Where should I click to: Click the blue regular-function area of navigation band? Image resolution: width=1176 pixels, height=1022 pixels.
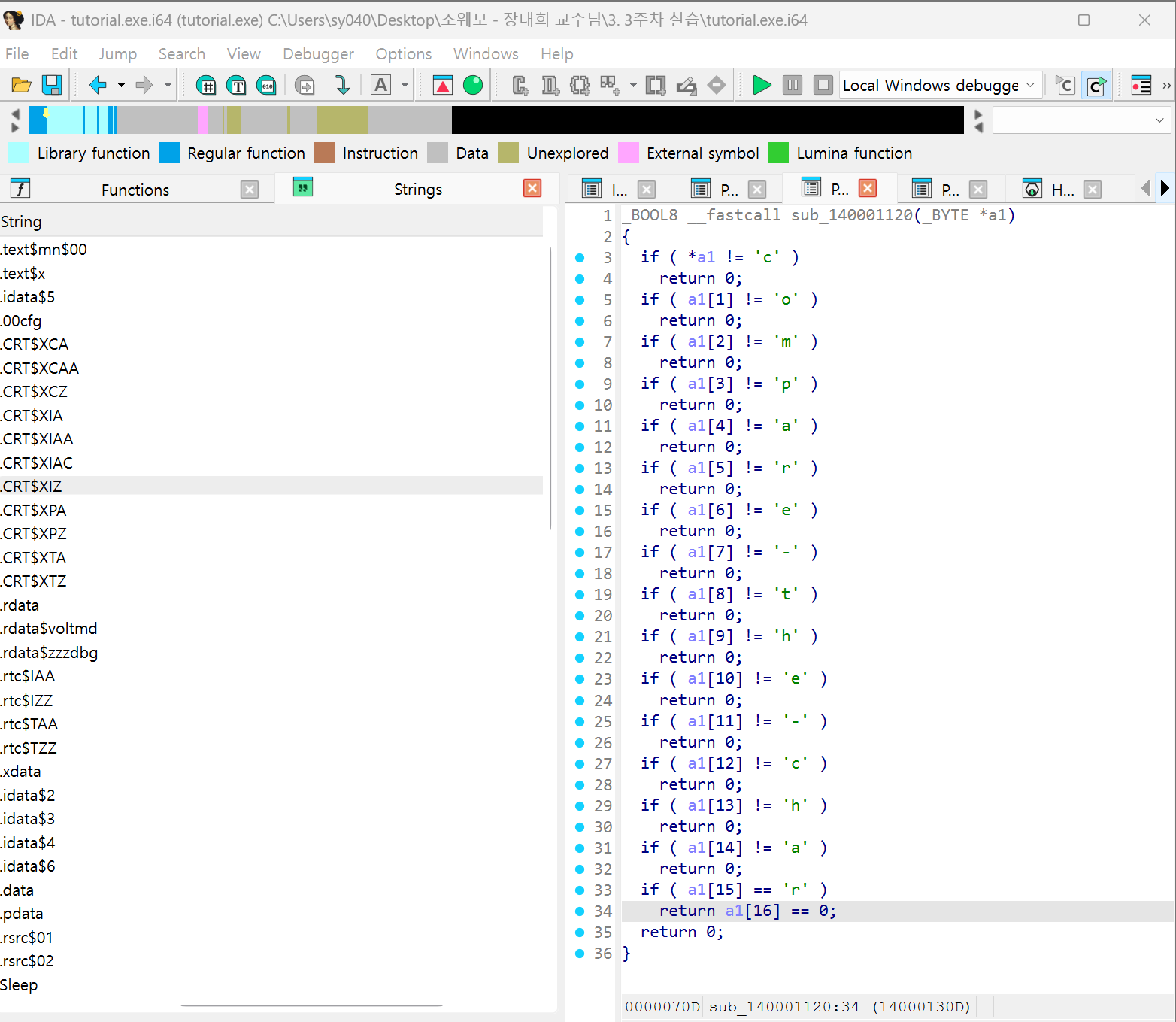click(x=38, y=120)
